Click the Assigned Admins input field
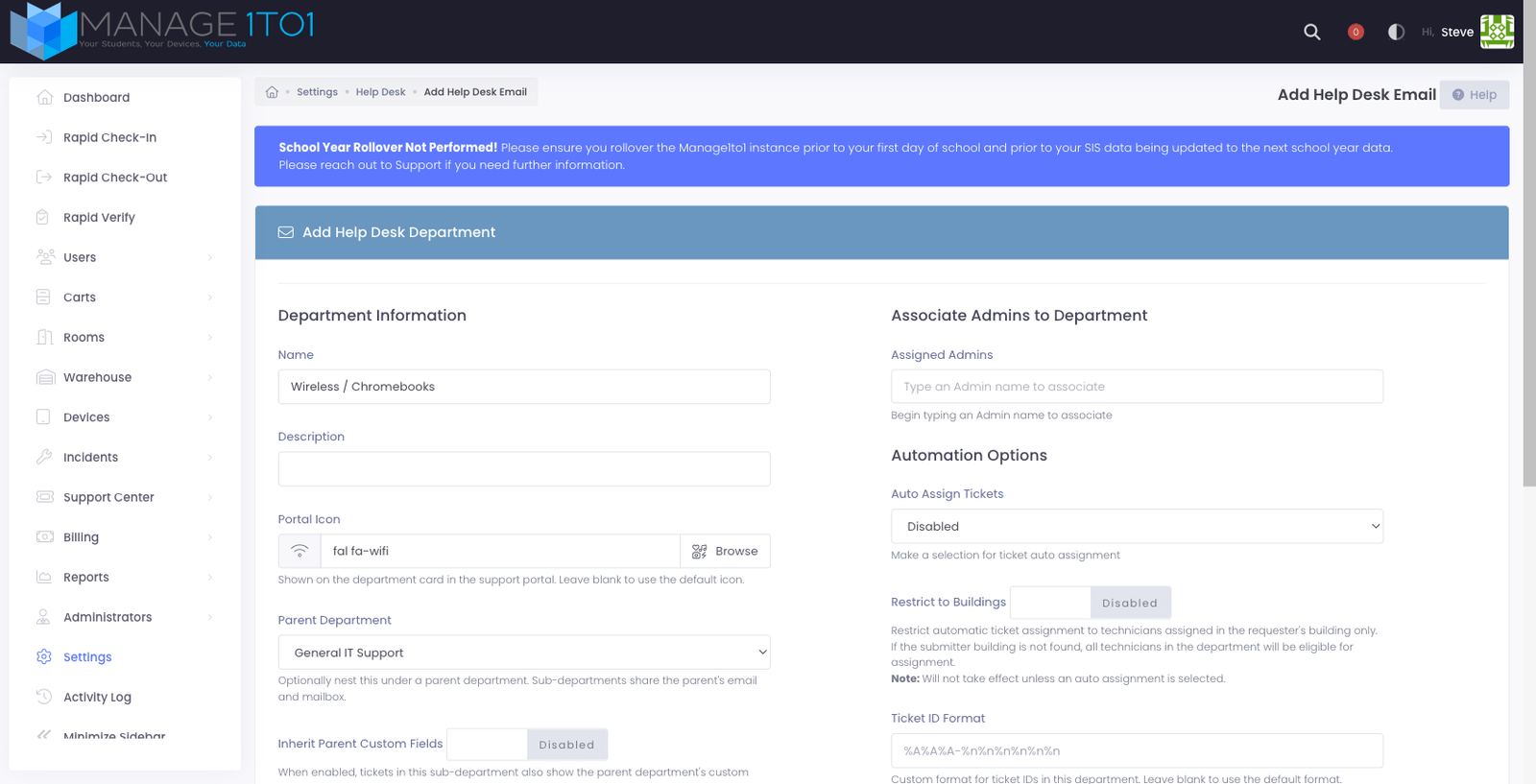This screenshot has height=784, width=1536. pyautogui.click(x=1137, y=387)
